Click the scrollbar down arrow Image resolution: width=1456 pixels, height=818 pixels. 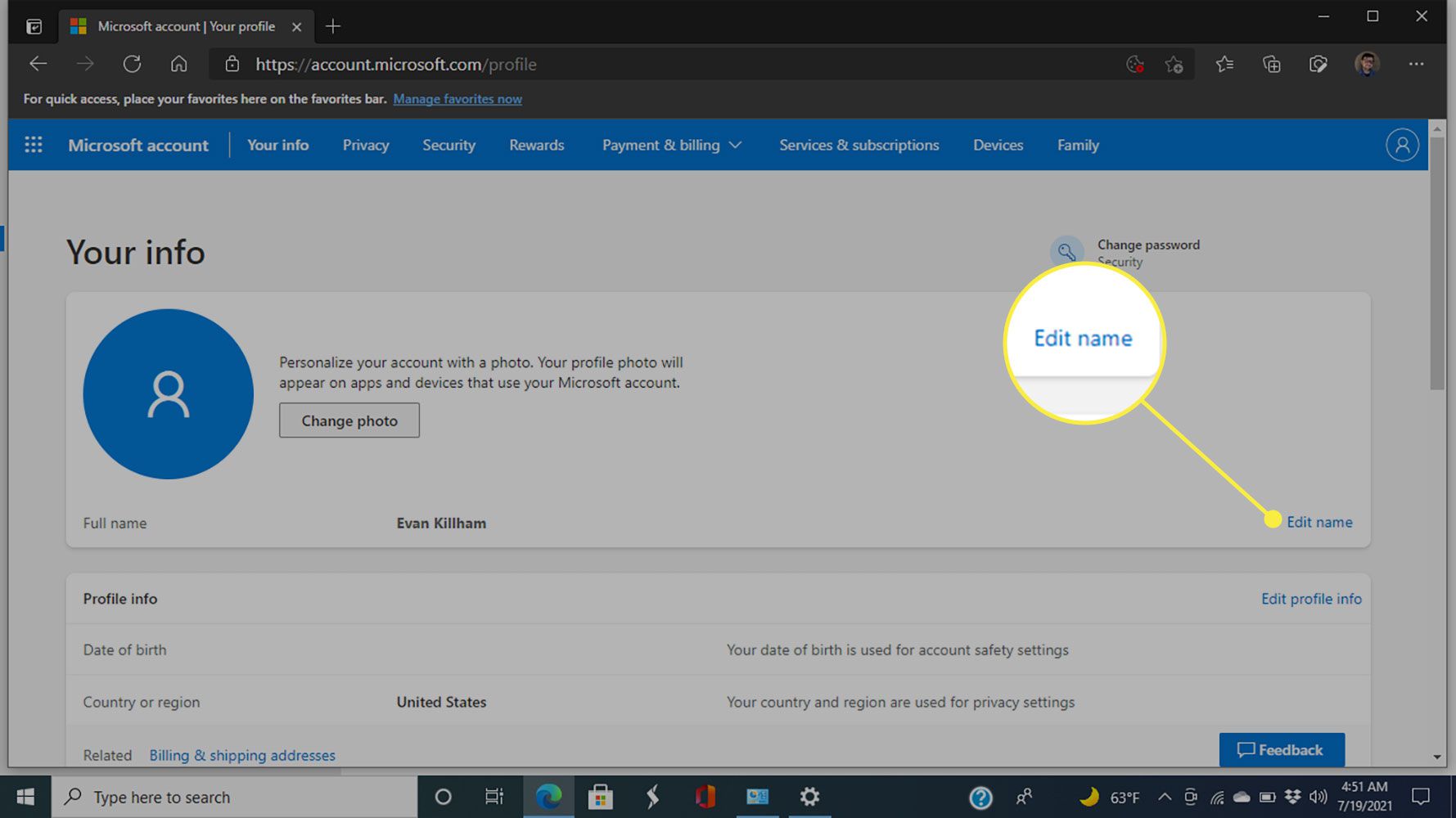coord(1437,757)
